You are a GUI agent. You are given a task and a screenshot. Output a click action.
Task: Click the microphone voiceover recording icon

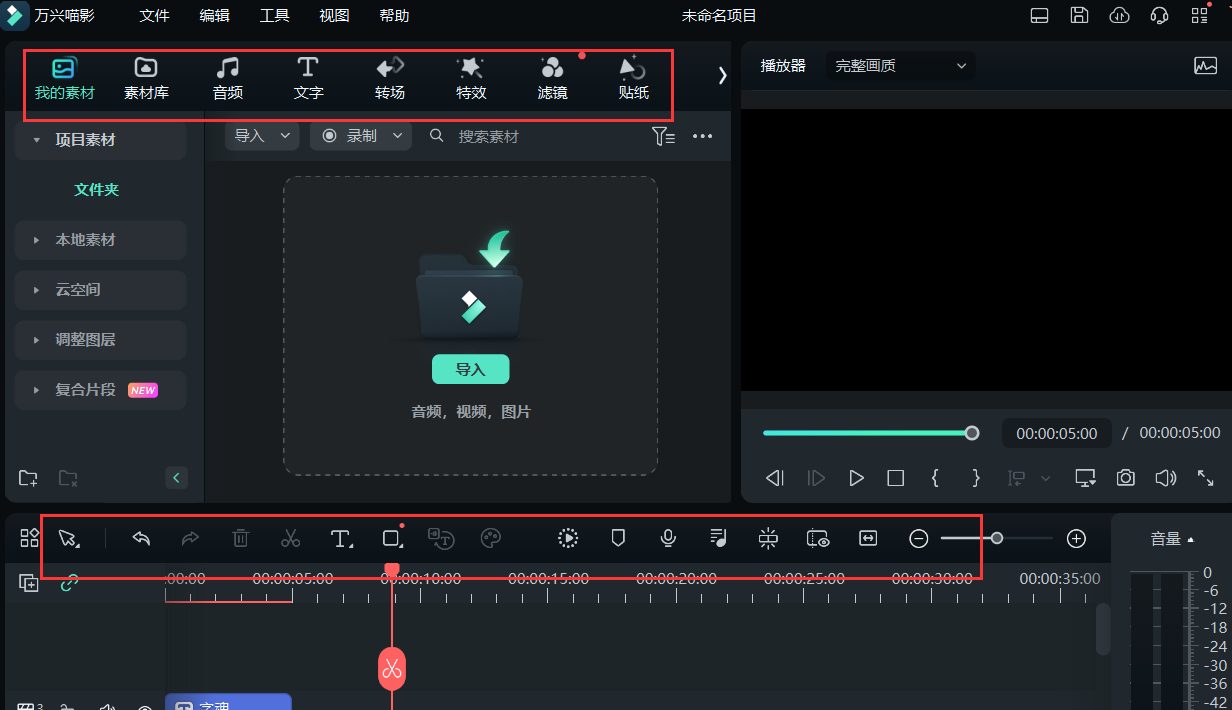667,538
